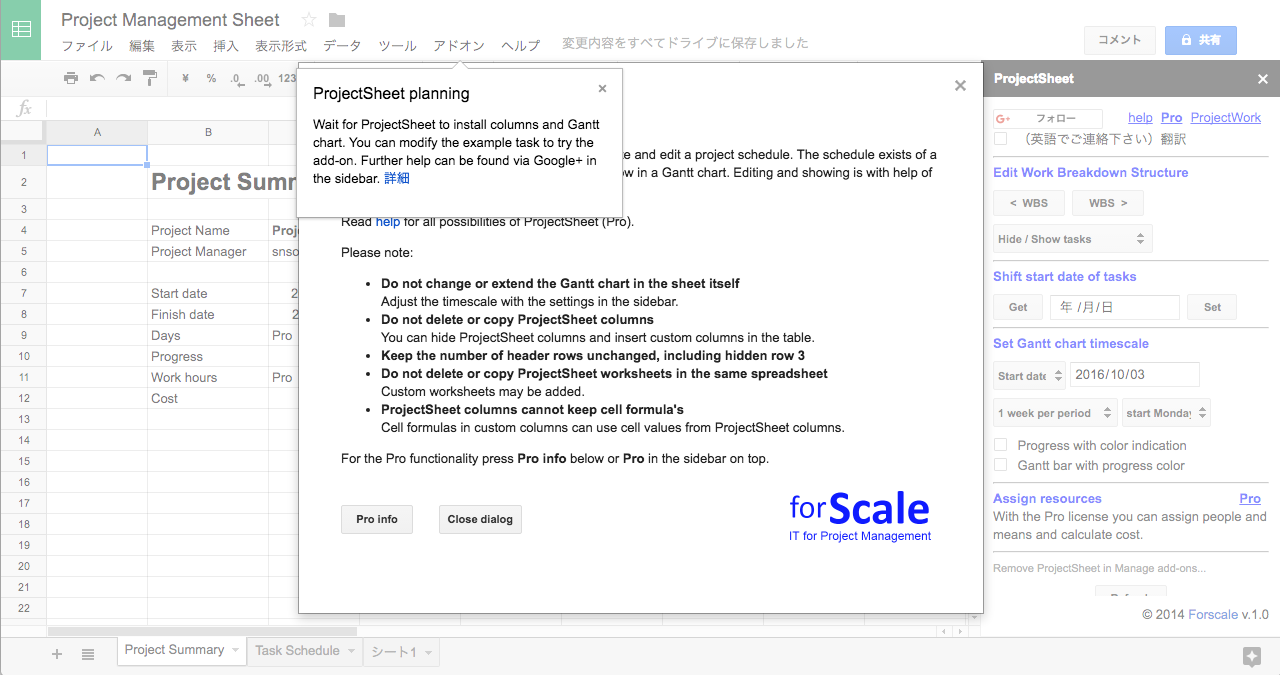Check Gantt bar with progress color
Viewport: 1280px width, 675px height.
click(x=1000, y=465)
